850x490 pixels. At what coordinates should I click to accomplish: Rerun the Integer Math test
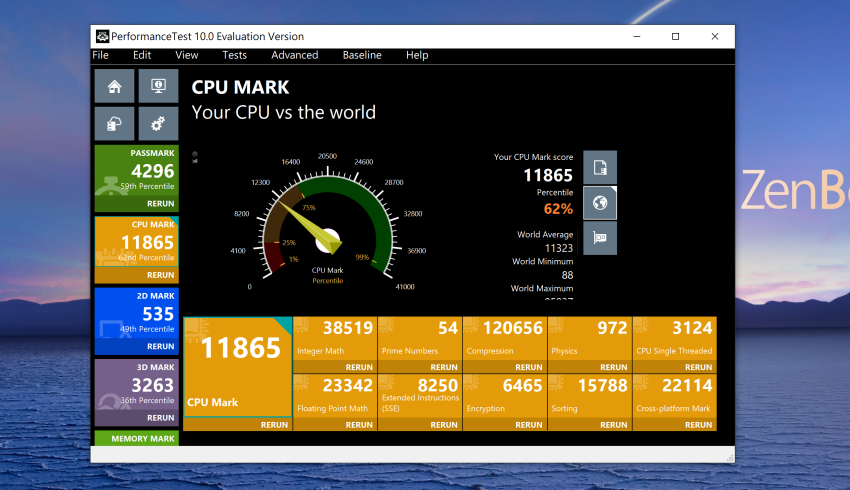[x=359, y=367]
